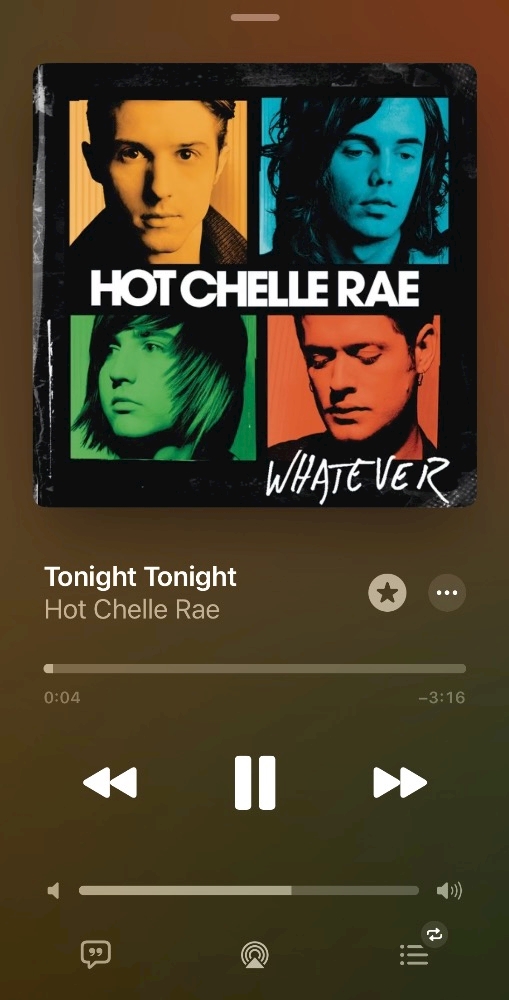
Task: Toggle the repeat badge on the queue icon
Action: click(x=434, y=934)
